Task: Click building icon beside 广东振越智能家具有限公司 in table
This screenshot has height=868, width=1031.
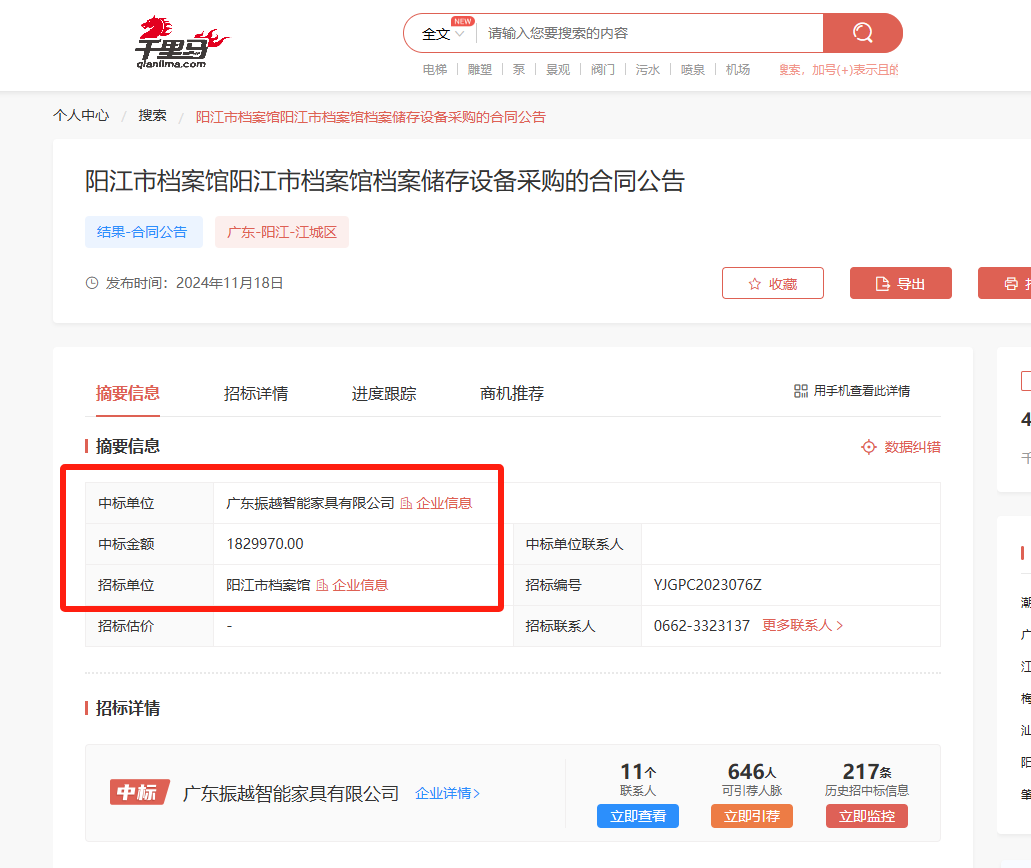Action: [x=406, y=503]
